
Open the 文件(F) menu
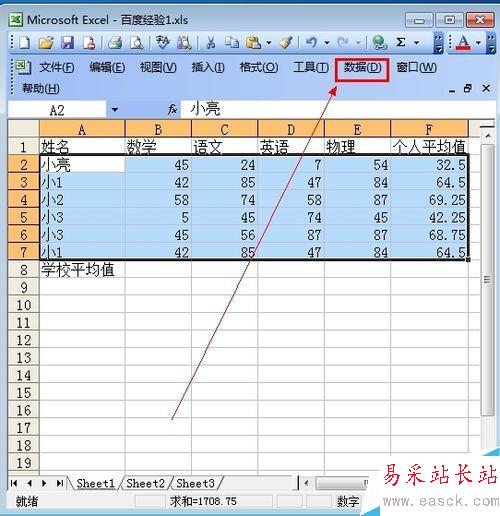[57, 68]
